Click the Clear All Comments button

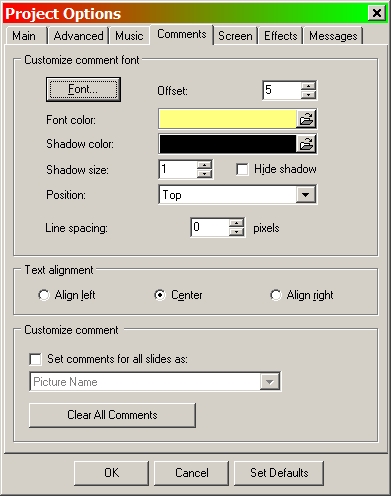pyautogui.click(x=112, y=415)
